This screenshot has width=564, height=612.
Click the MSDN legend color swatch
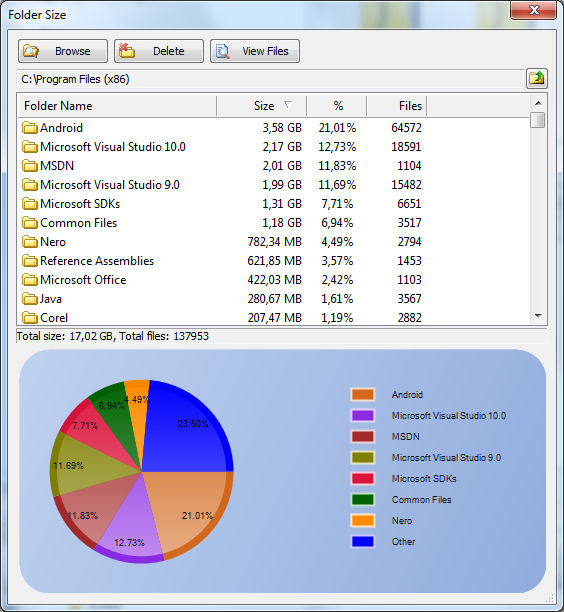(363, 436)
